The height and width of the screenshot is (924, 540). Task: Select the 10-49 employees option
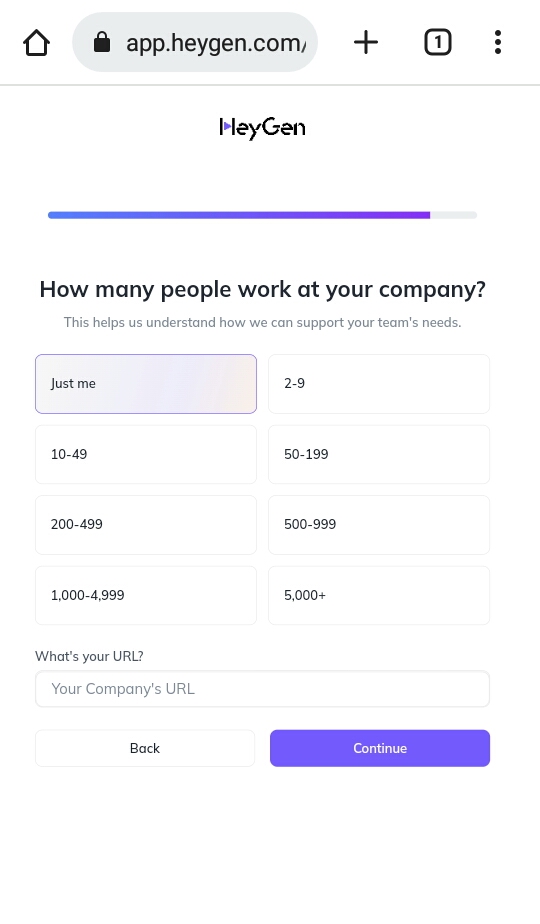coord(146,454)
